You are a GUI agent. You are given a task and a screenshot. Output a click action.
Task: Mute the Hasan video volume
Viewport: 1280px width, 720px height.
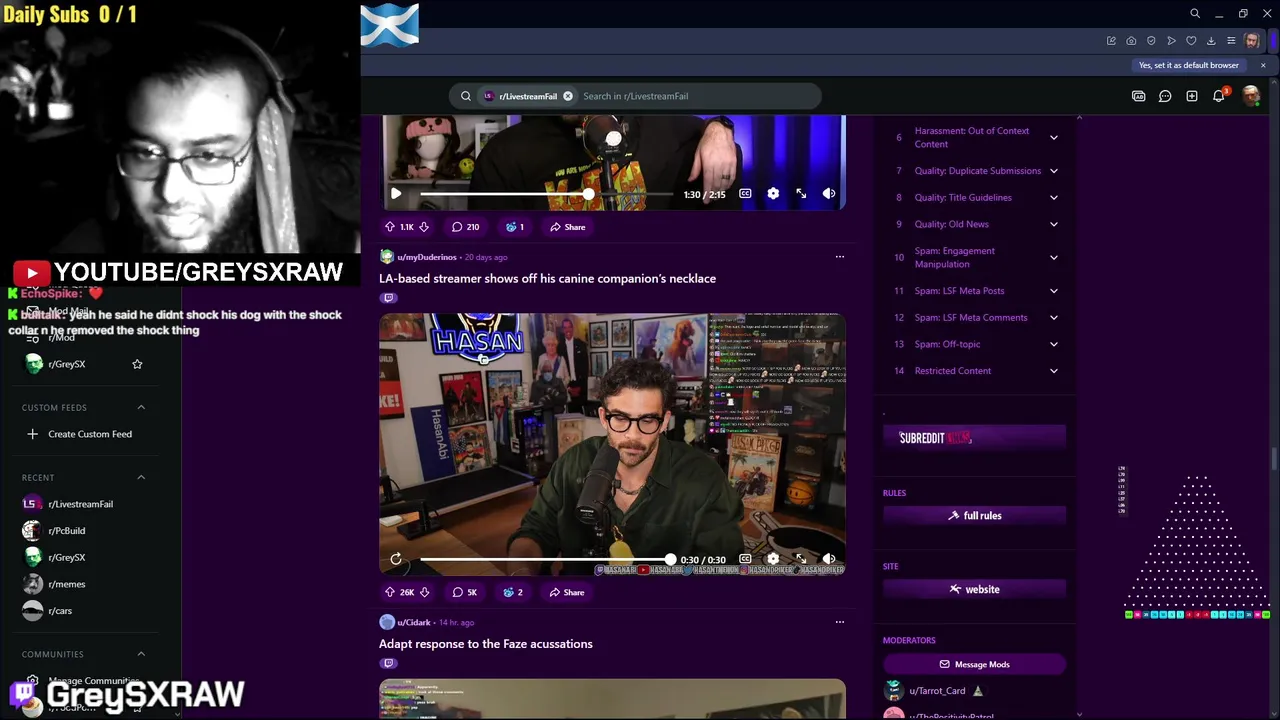click(x=829, y=559)
